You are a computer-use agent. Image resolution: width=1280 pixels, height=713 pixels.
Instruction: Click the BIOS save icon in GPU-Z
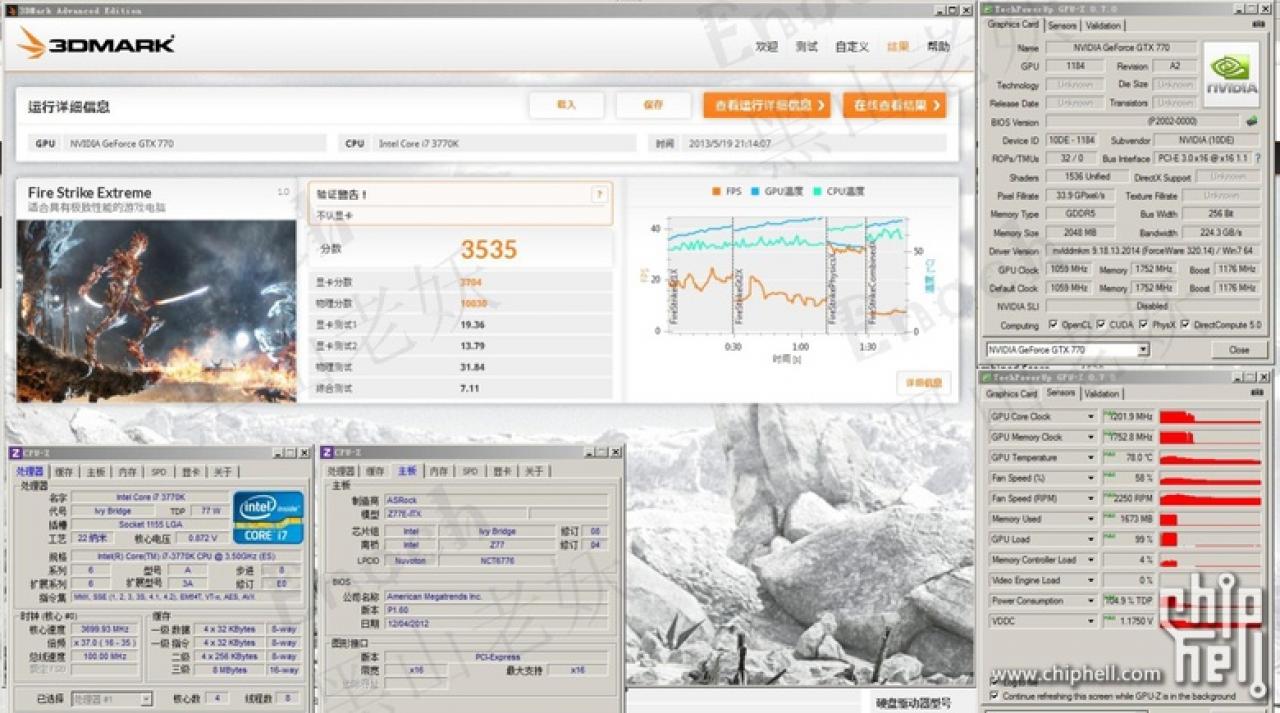[1252, 121]
